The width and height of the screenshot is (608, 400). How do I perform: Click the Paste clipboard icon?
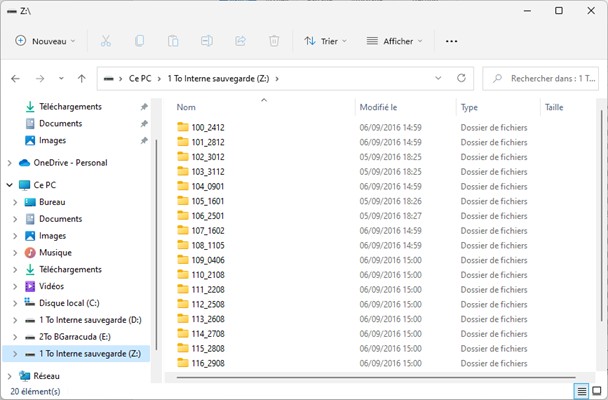pyautogui.click(x=173, y=41)
